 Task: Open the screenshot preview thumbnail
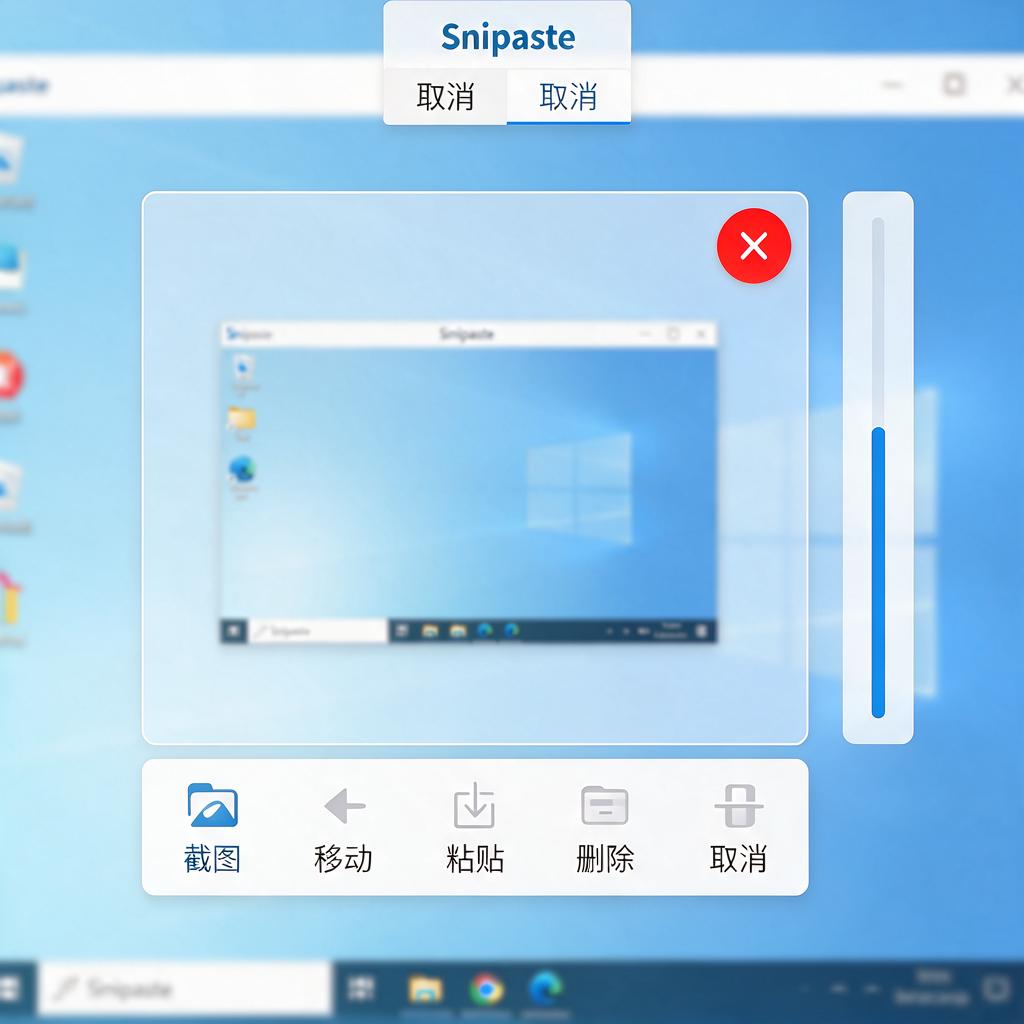pos(468,483)
